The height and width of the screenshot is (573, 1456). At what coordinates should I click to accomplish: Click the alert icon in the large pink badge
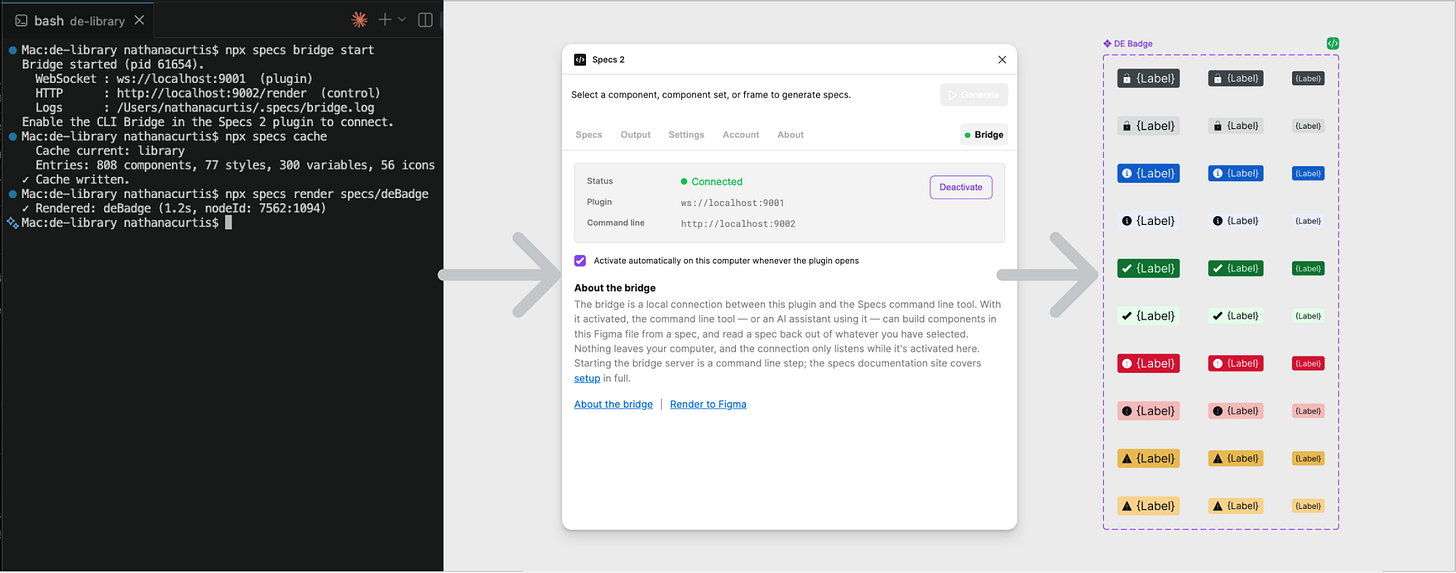point(1126,411)
